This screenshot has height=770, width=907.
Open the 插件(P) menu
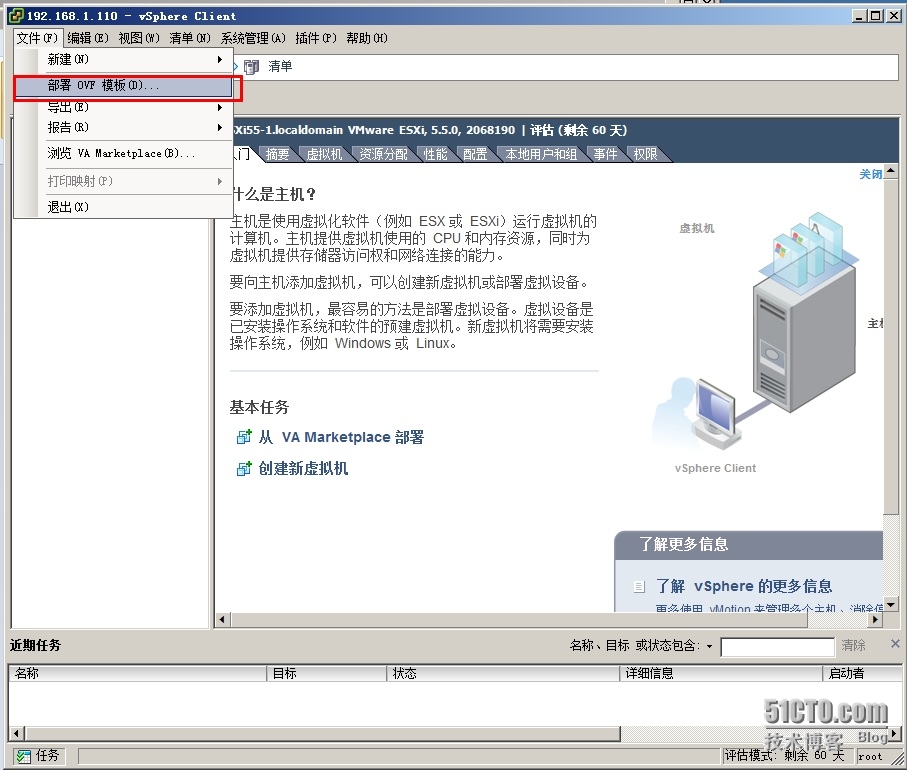pyautogui.click(x=315, y=38)
